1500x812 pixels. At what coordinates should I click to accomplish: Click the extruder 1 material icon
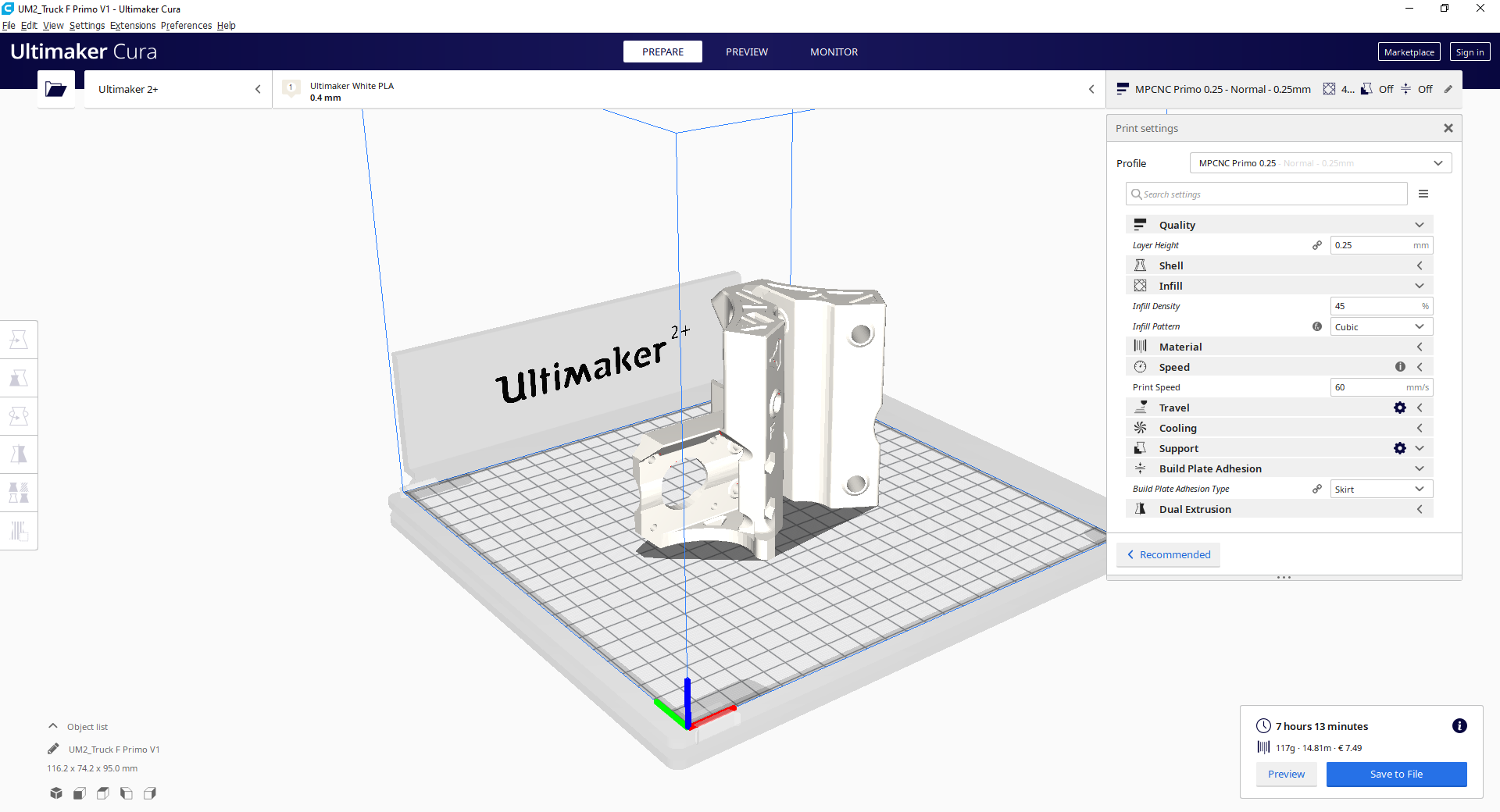pyautogui.click(x=291, y=87)
